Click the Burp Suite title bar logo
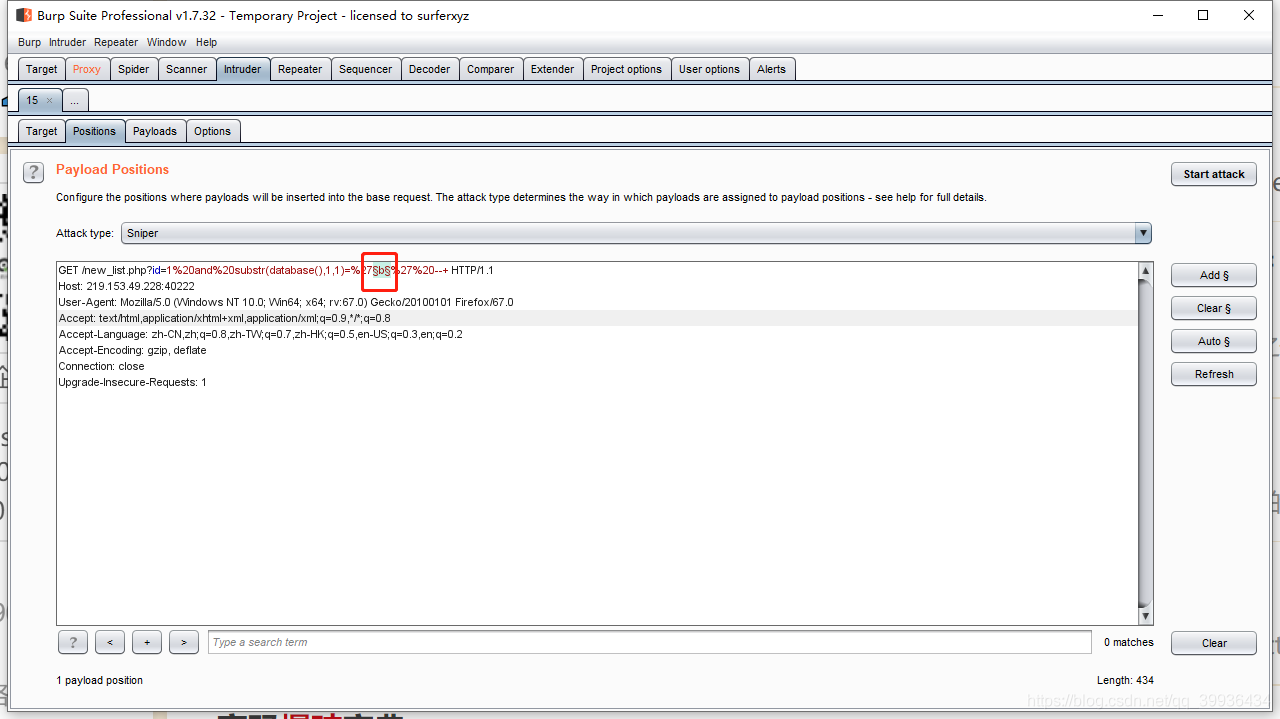This screenshot has height=719, width=1280. pos(24,15)
